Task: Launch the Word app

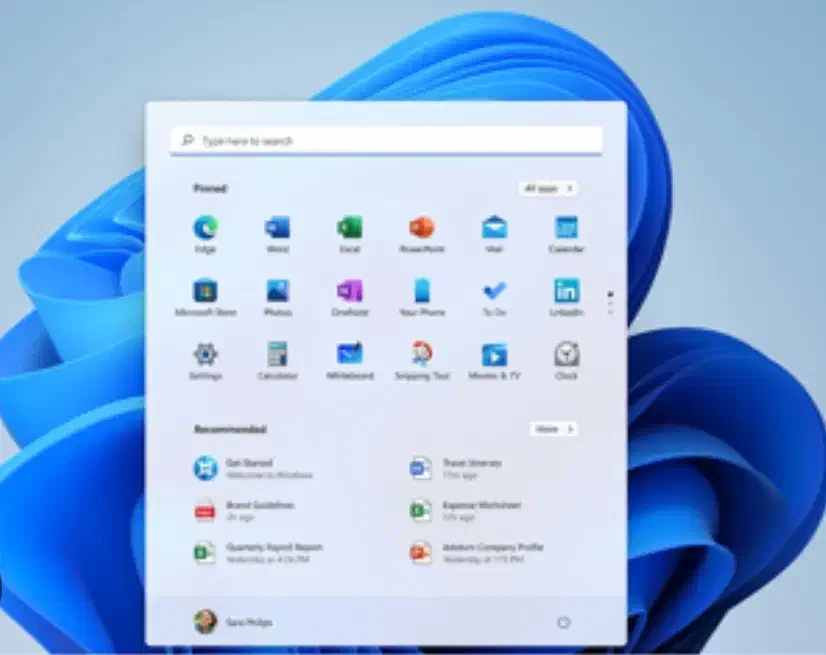Action: (277, 229)
